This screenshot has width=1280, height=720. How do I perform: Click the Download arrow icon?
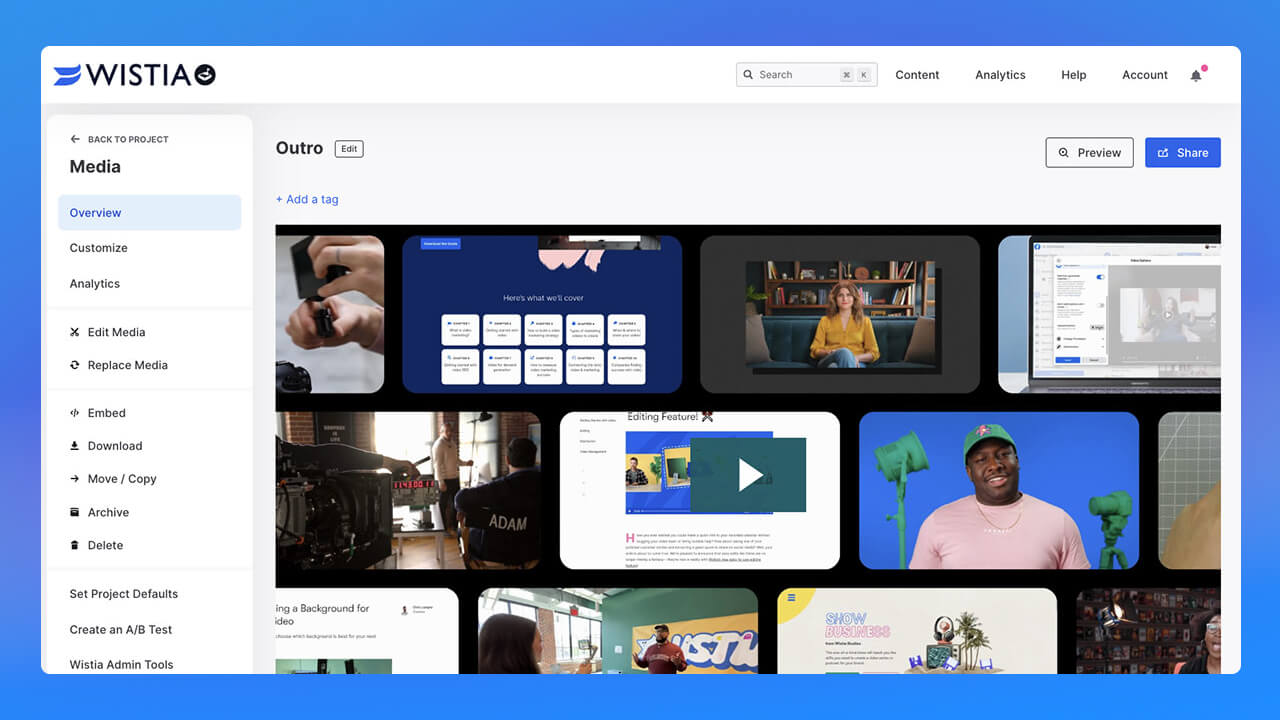point(75,446)
